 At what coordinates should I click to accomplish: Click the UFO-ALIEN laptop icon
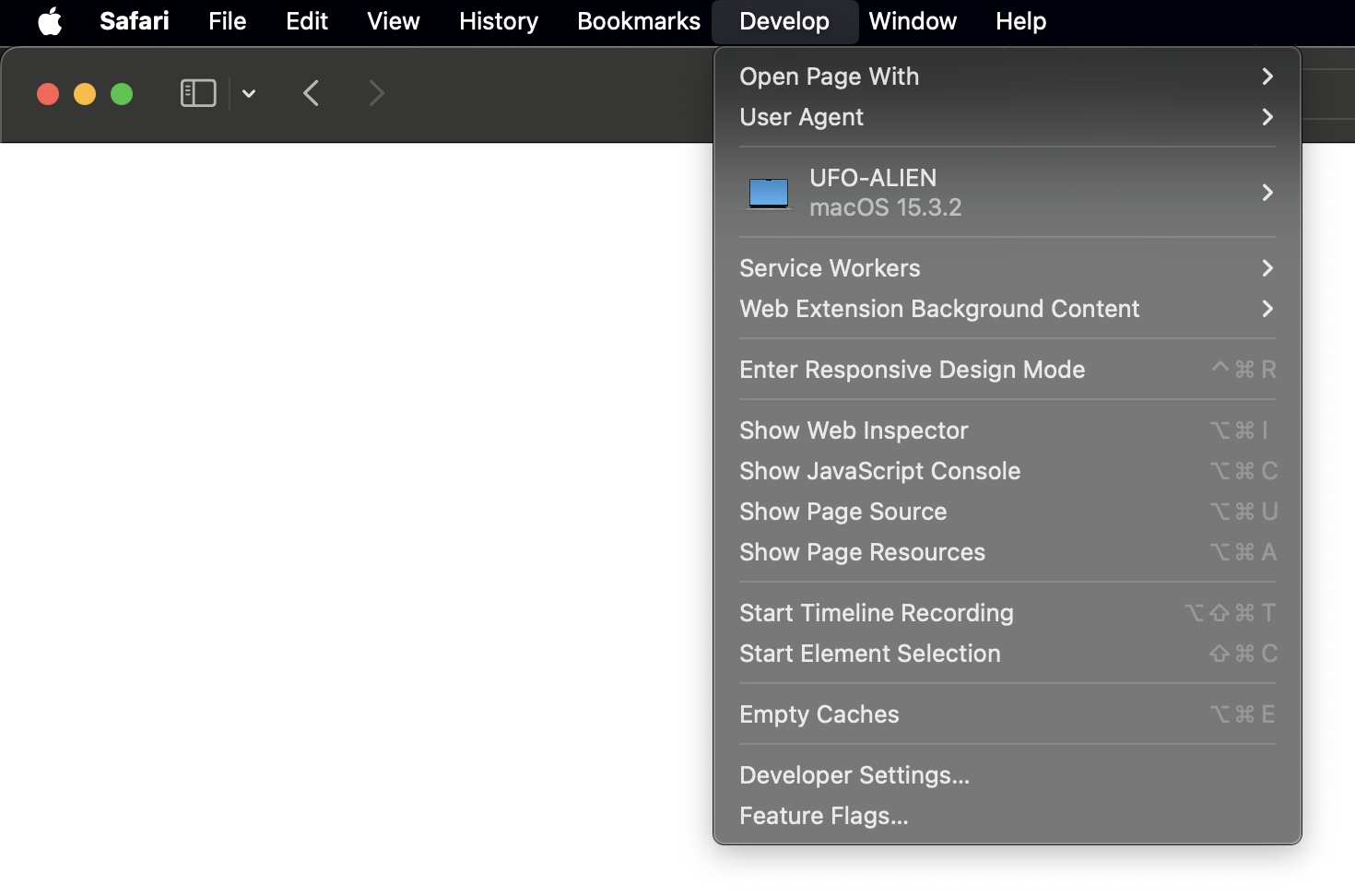(769, 194)
